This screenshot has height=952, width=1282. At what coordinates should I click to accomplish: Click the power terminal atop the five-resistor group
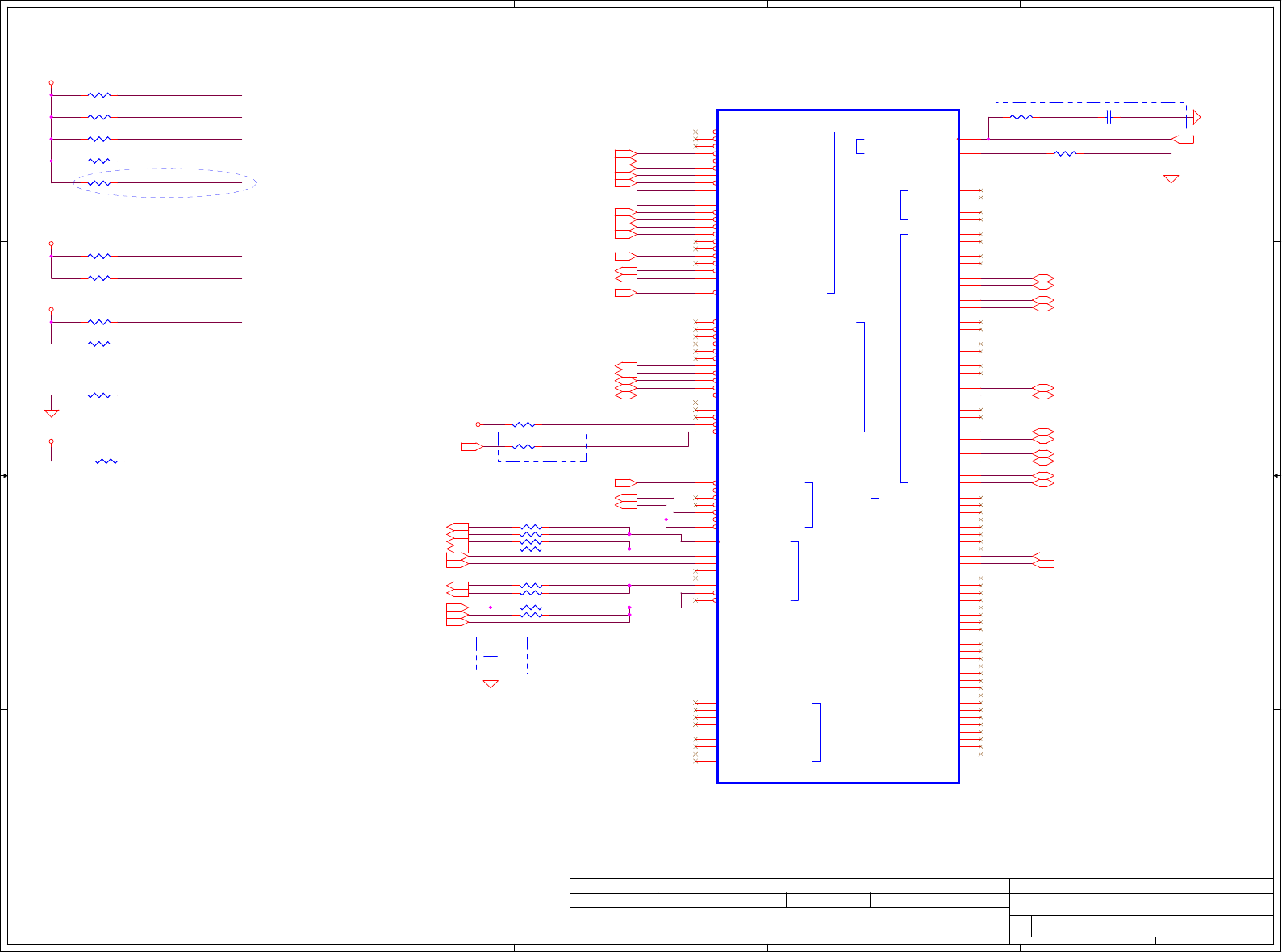click(51, 82)
